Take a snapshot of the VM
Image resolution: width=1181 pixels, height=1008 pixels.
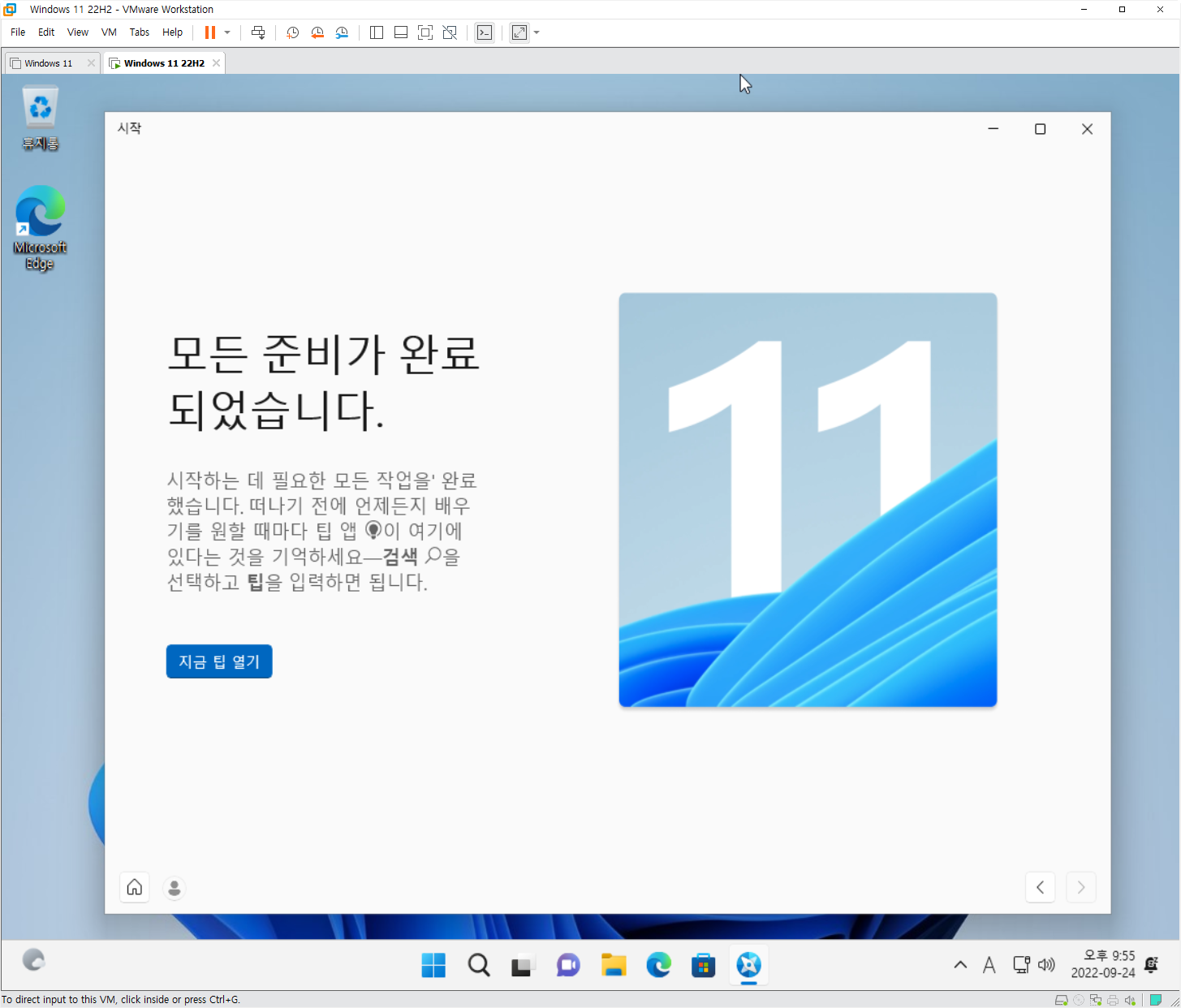point(293,32)
